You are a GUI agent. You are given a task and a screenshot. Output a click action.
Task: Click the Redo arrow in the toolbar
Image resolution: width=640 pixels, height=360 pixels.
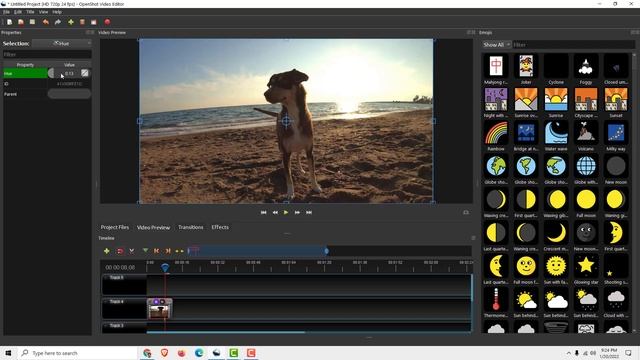click(58, 22)
